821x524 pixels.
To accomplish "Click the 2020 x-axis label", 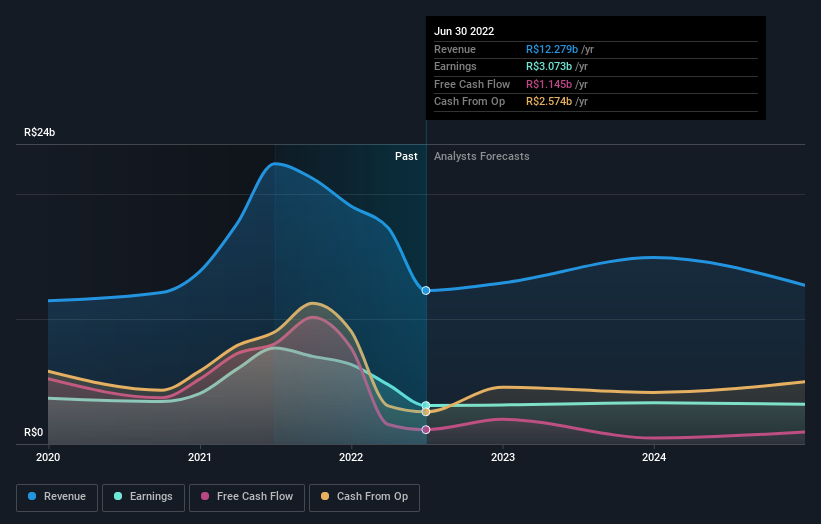I will click(48, 457).
